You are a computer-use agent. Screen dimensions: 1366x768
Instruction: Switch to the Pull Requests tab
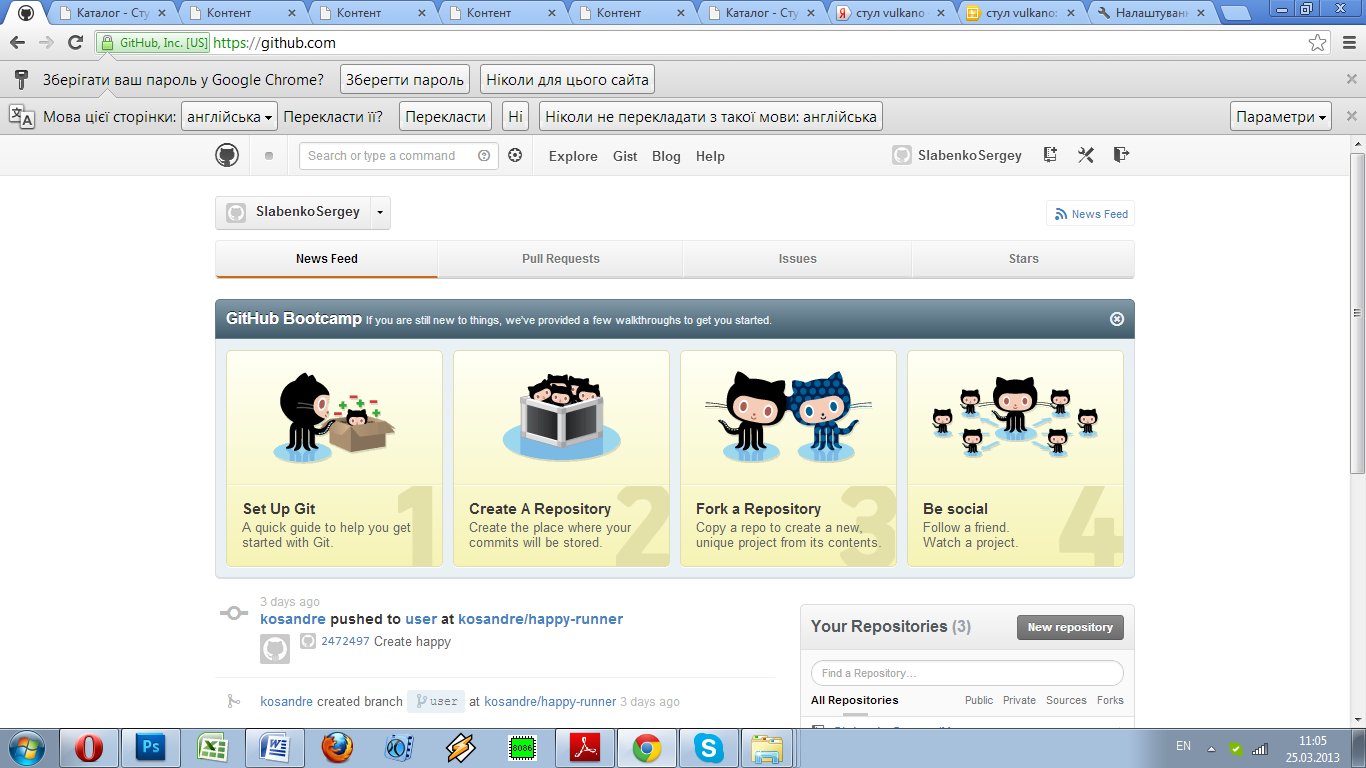click(560, 259)
